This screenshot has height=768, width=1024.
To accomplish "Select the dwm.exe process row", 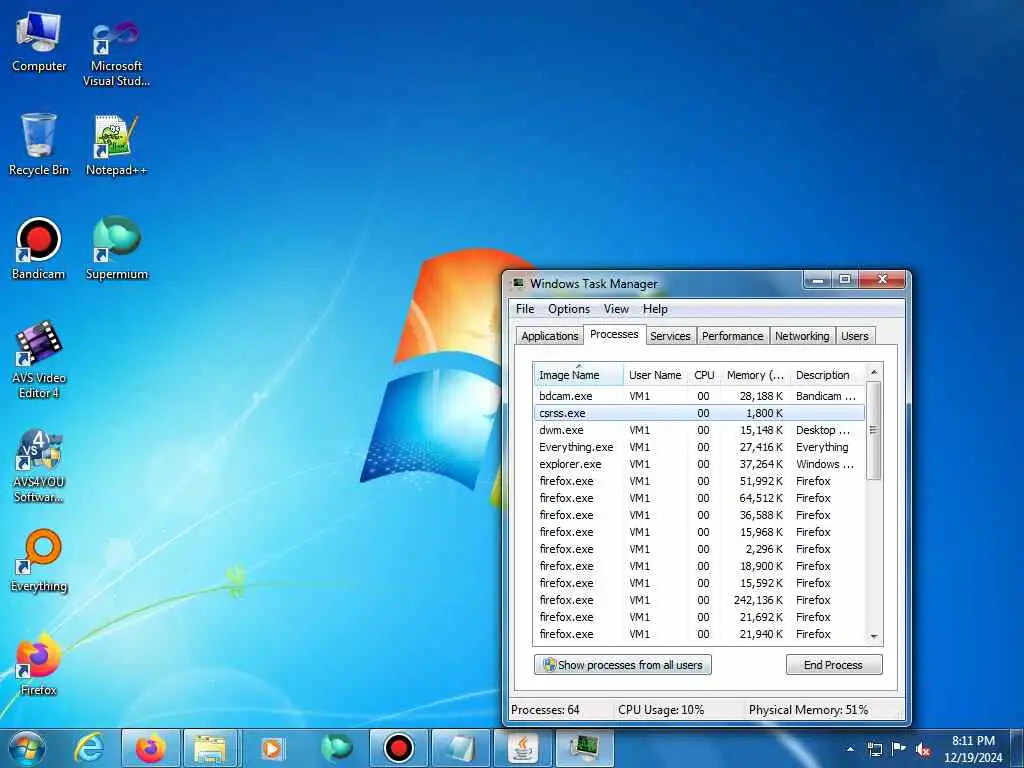I will 699,430.
